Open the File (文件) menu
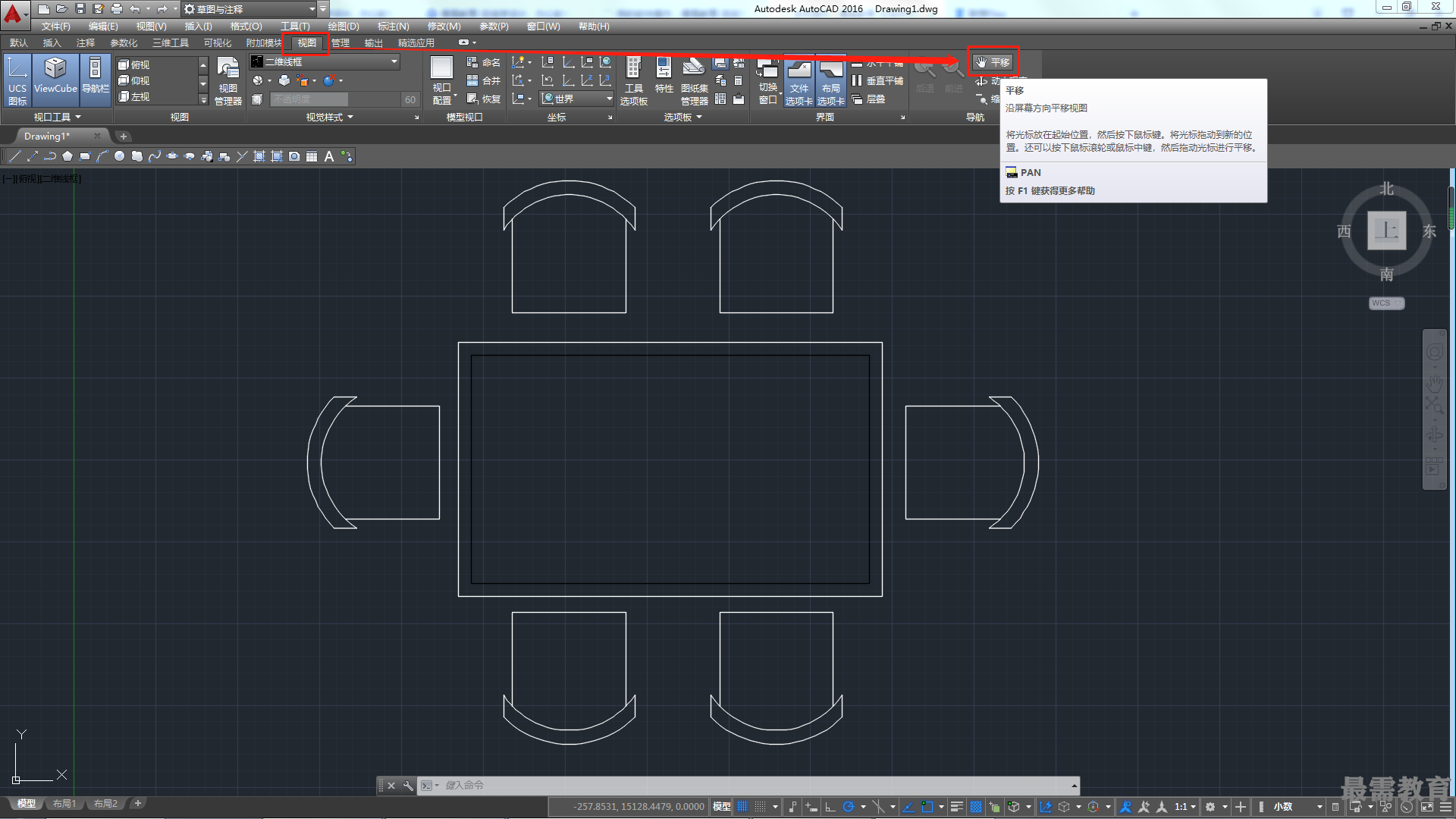This screenshot has width=1456, height=819. (x=55, y=27)
